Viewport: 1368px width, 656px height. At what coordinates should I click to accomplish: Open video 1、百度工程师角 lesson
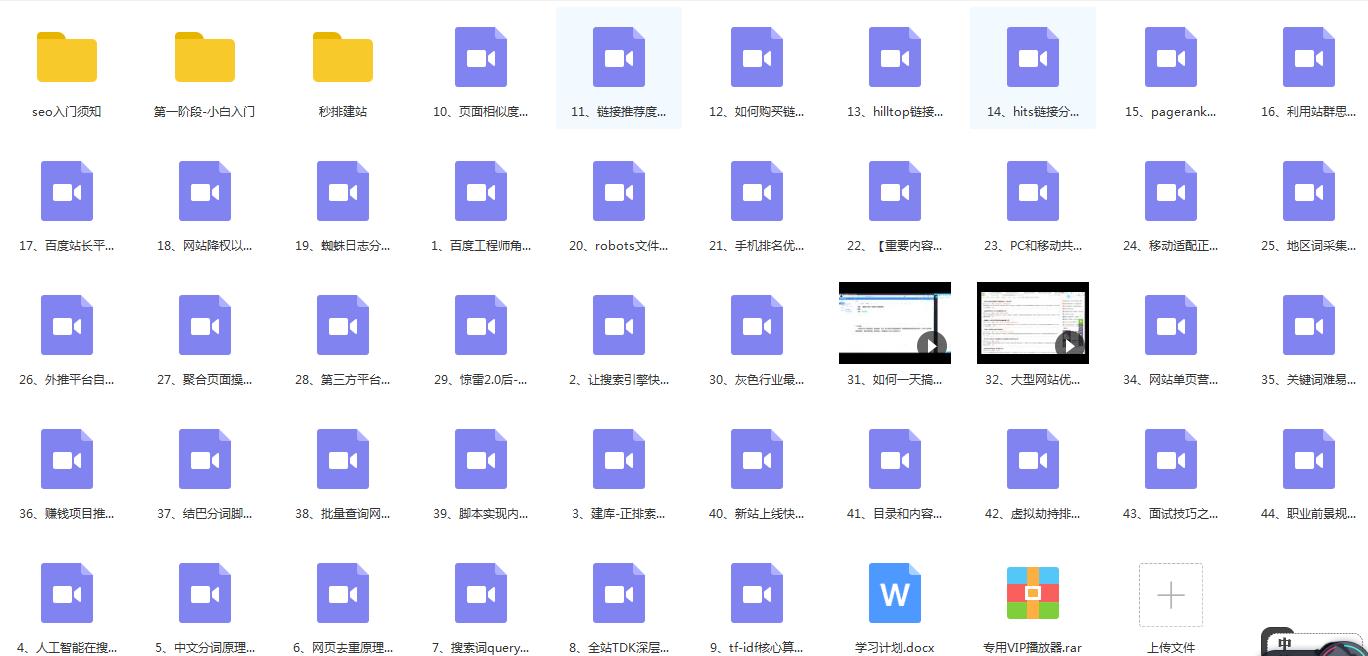coord(480,190)
